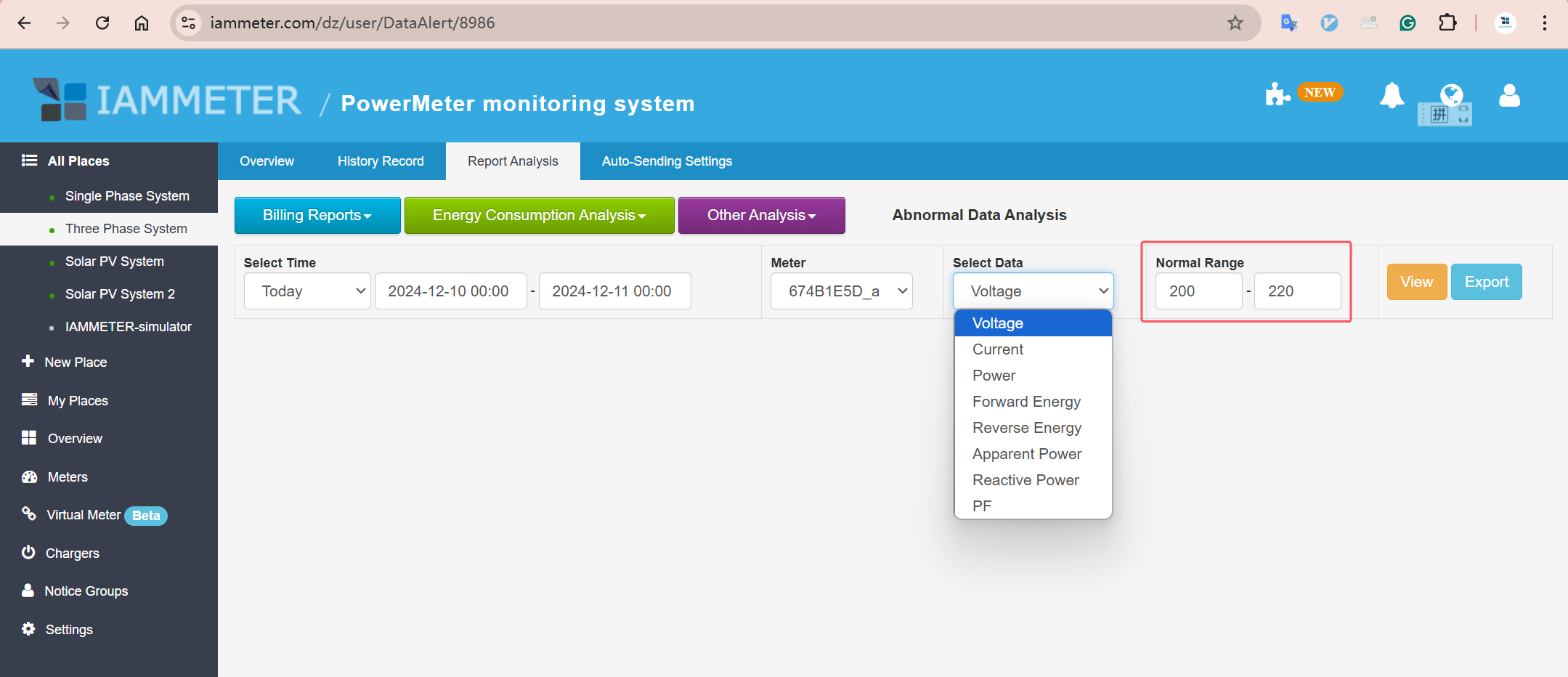Viewport: 1568px width, 677px height.
Task: Expand Energy Consumption Analysis menu
Action: pos(539,215)
